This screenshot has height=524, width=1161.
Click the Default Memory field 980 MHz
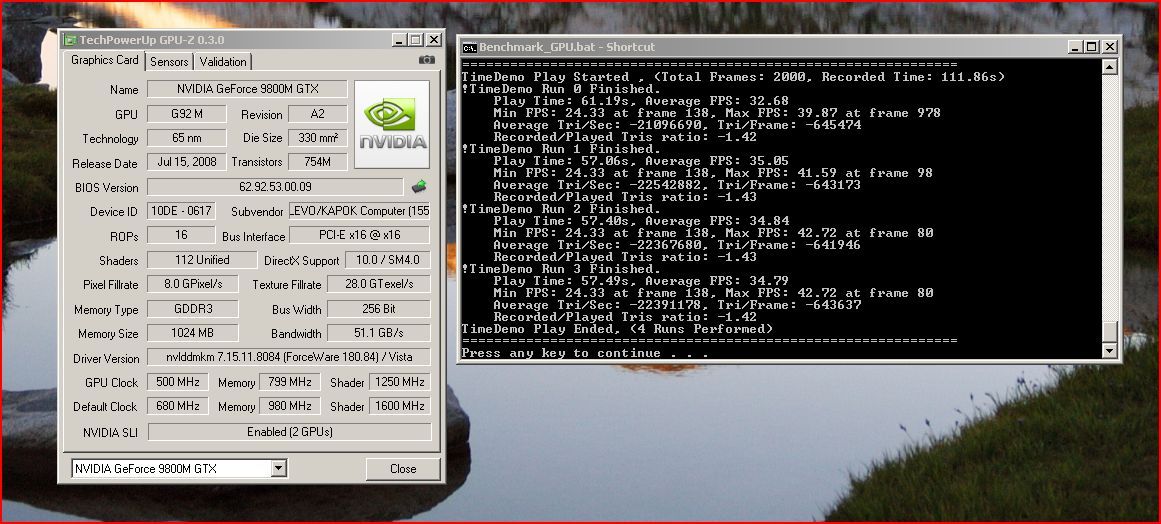pos(290,406)
